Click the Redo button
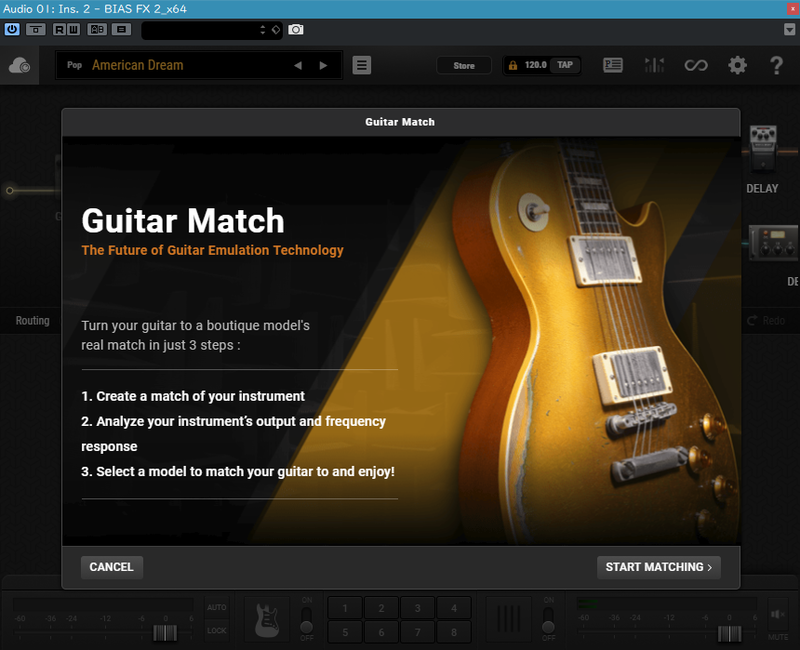This screenshot has width=800, height=650. (766, 320)
